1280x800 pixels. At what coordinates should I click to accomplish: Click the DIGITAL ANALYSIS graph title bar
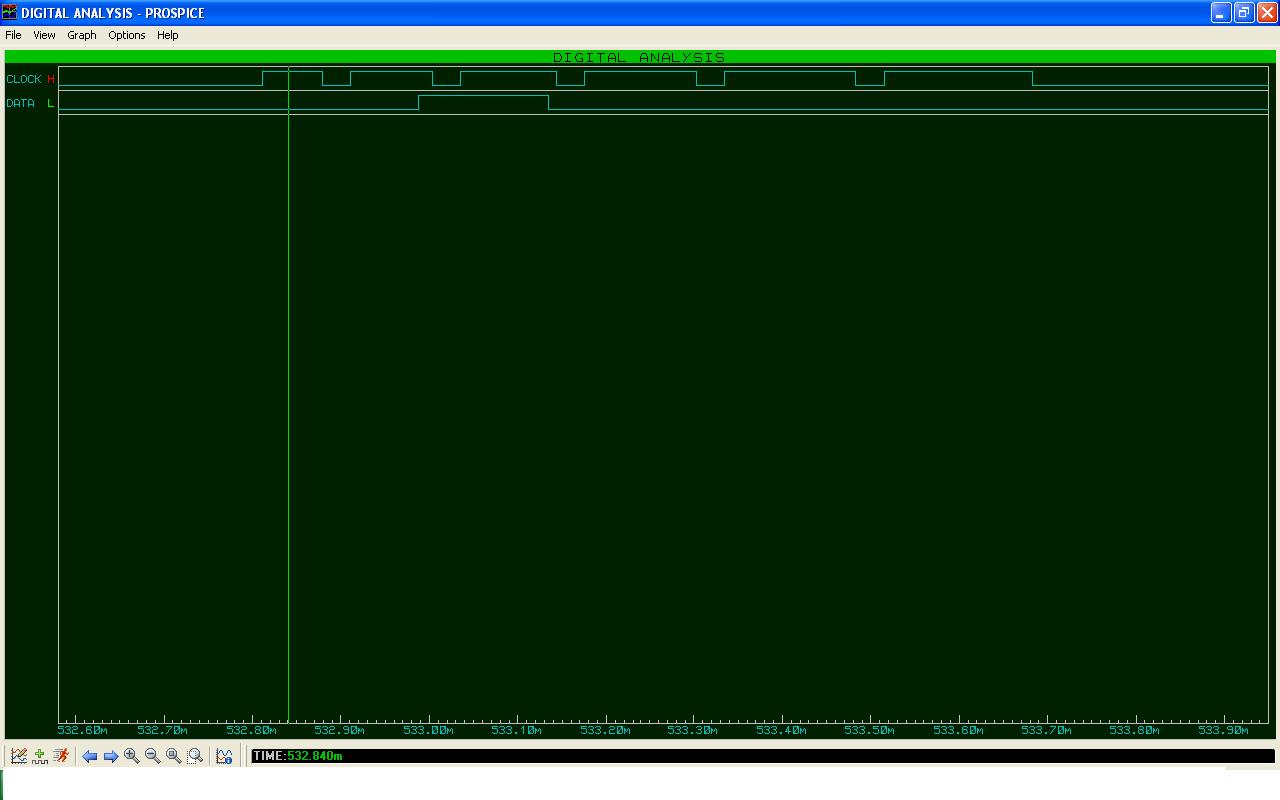640,57
